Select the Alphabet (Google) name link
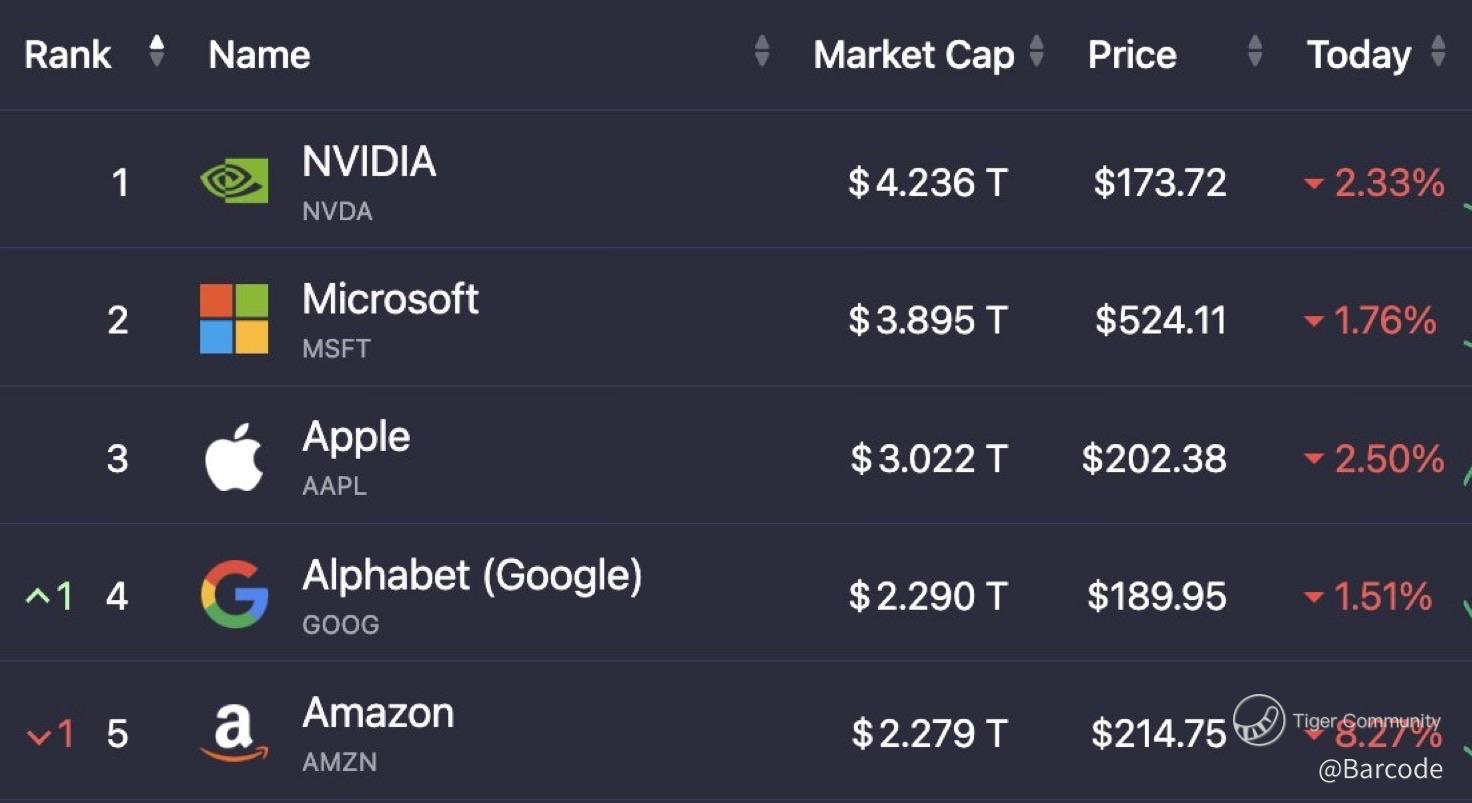This screenshot has height=803, width=1472. click(x=472, y=575)
